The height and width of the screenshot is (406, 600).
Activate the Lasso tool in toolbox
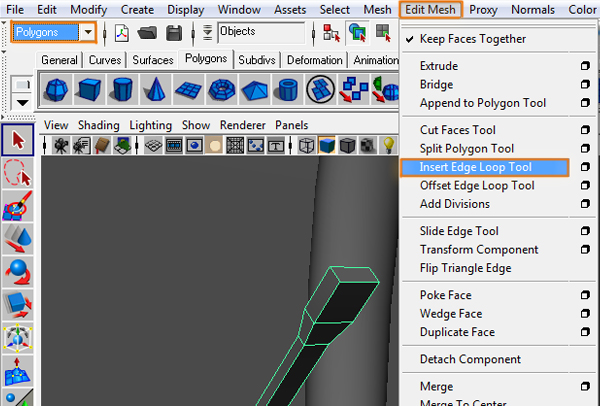click(18, 173)
